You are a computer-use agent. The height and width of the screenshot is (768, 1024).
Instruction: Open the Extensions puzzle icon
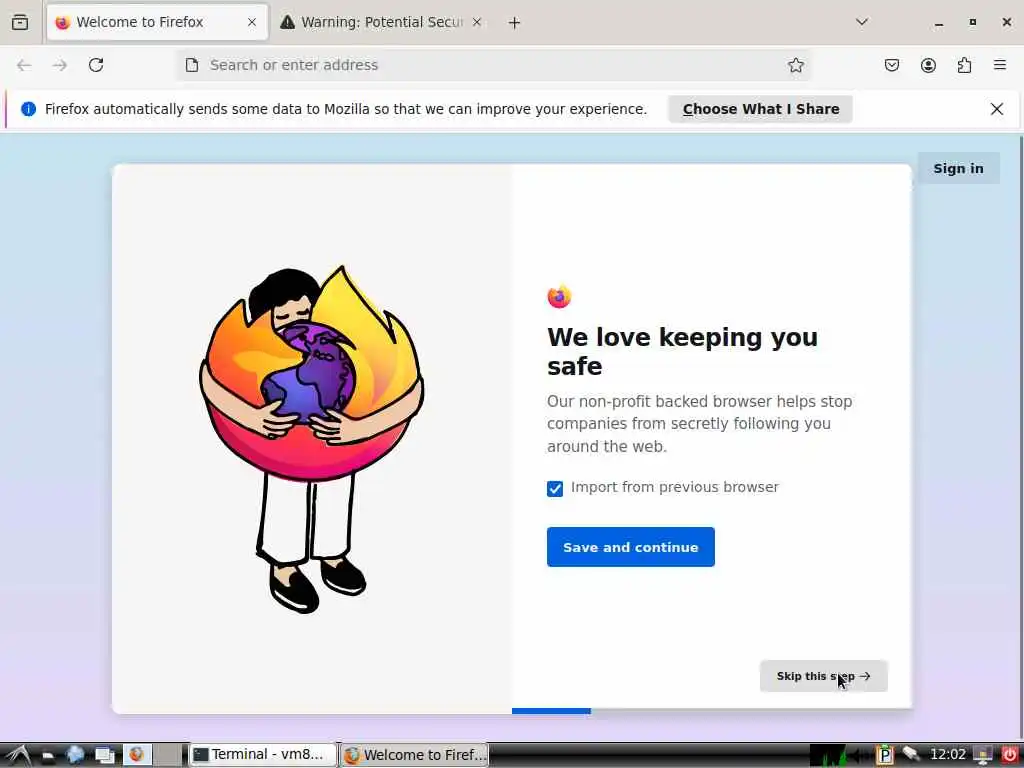tap(964, 65)
